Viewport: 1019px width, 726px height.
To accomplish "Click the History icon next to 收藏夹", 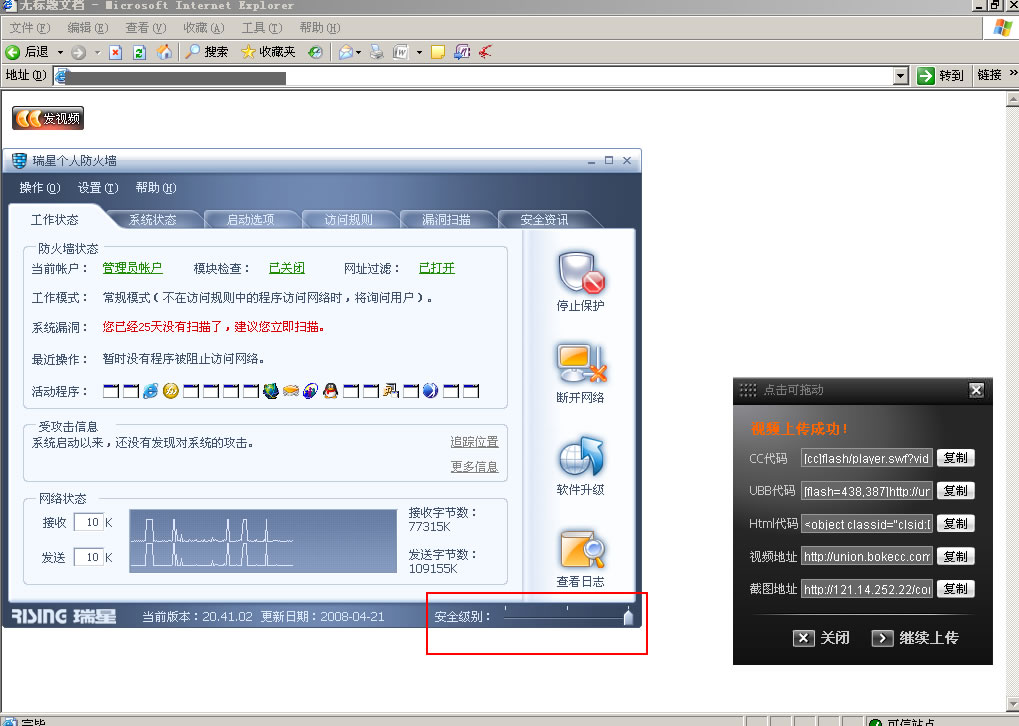I will (x=315, y=52).
